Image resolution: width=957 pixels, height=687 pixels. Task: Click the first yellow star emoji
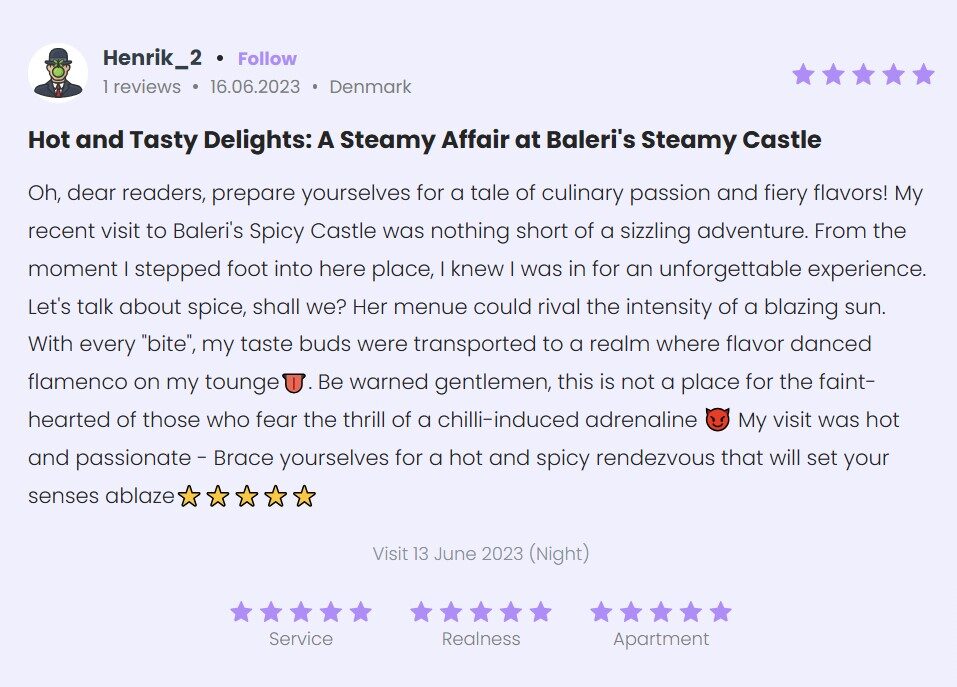pyautogui.click(x=189, y=496)
